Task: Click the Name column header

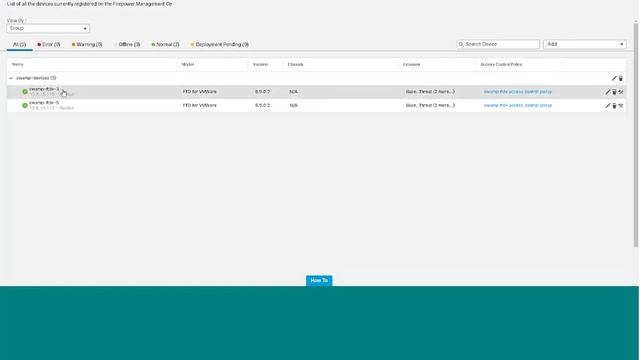Action: pos(18,64)
